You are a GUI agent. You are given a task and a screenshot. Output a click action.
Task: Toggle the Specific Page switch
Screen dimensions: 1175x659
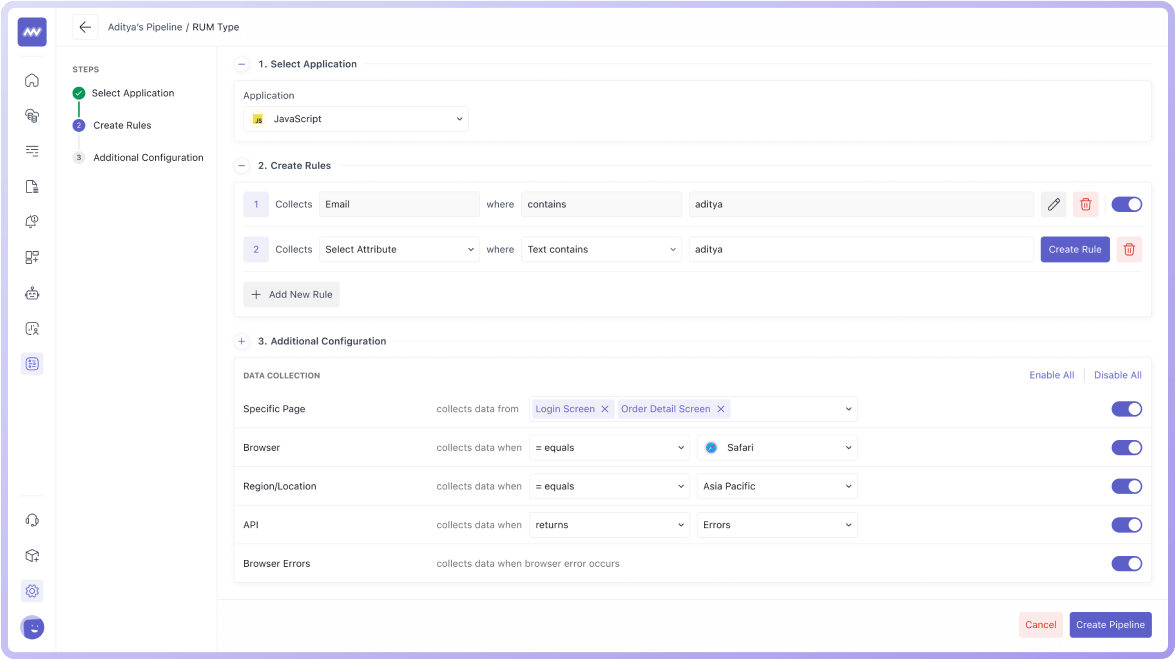click(x=1126, y=409)
